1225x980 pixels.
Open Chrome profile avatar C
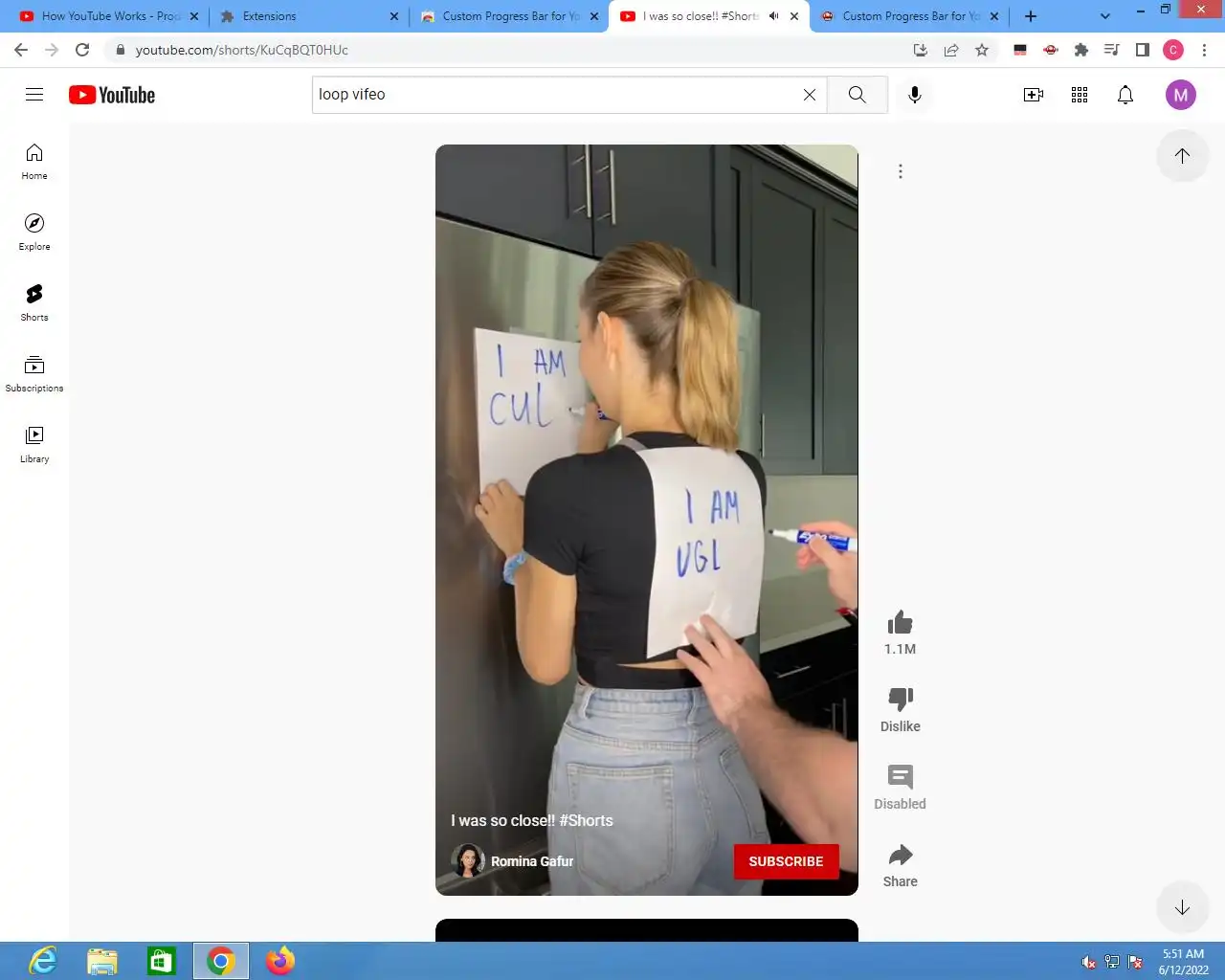pyautogui.click(x=1173, y=50)
